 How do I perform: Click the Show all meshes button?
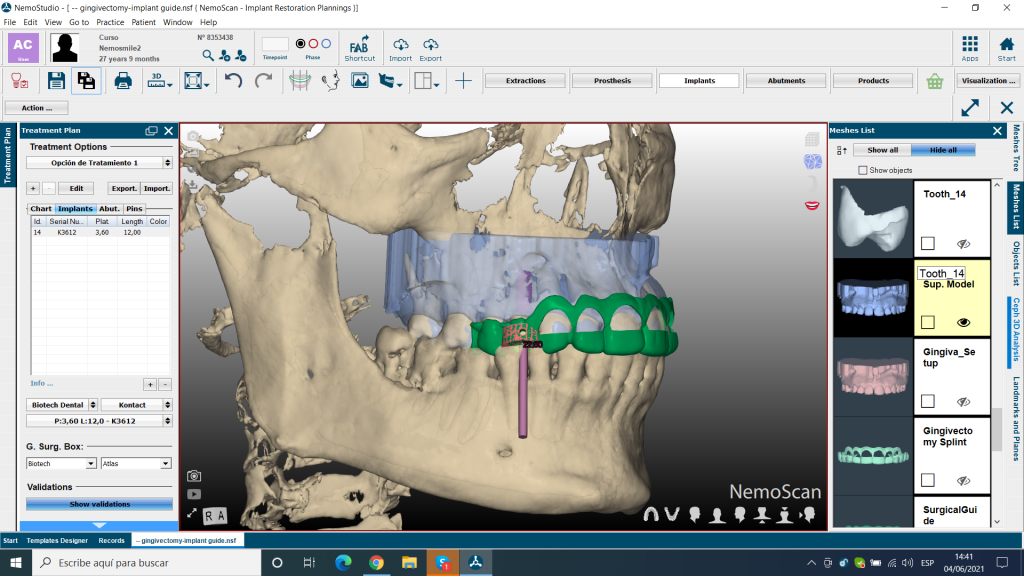(x=882, y=150)
